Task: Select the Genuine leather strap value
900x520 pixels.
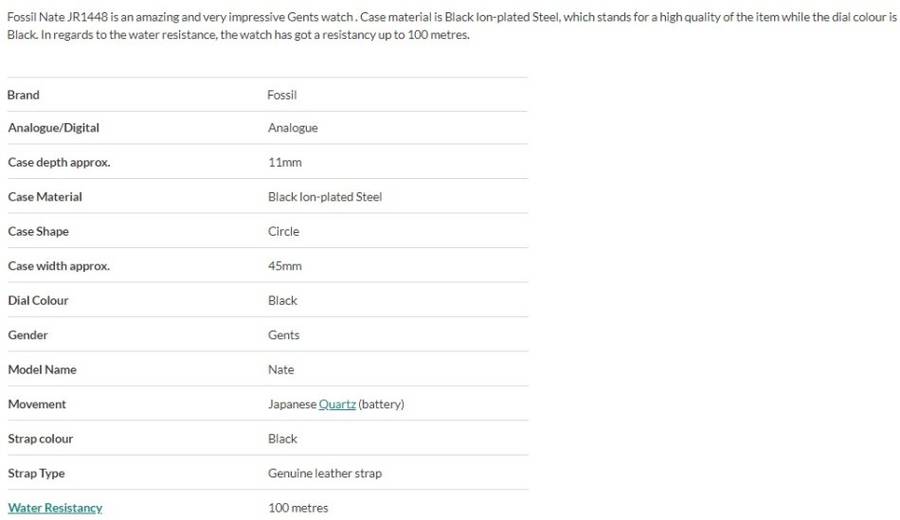Action: pyautogui.click(x=325, y=473)
